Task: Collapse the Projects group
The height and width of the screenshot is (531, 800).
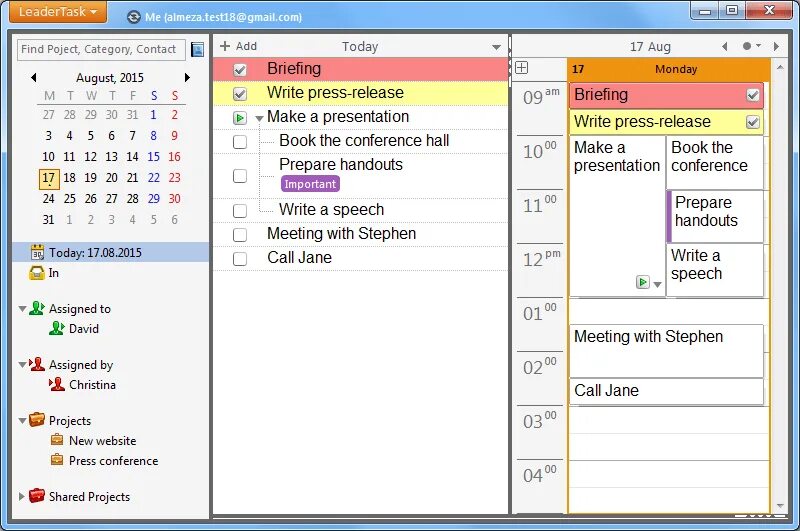Action: pos(22,421)
